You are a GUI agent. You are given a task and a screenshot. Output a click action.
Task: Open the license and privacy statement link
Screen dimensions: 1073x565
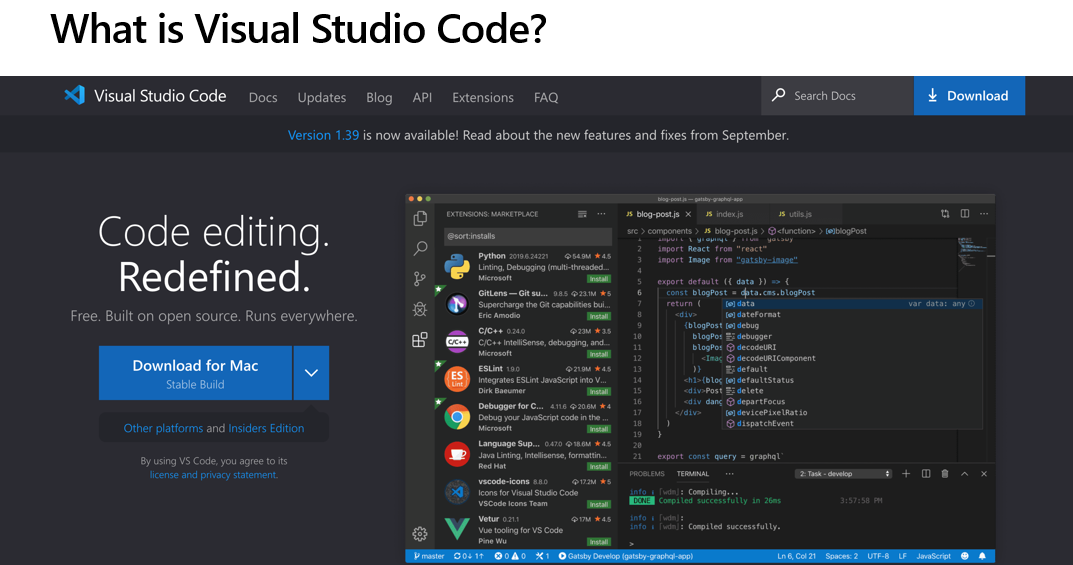[x=214, y=475]
